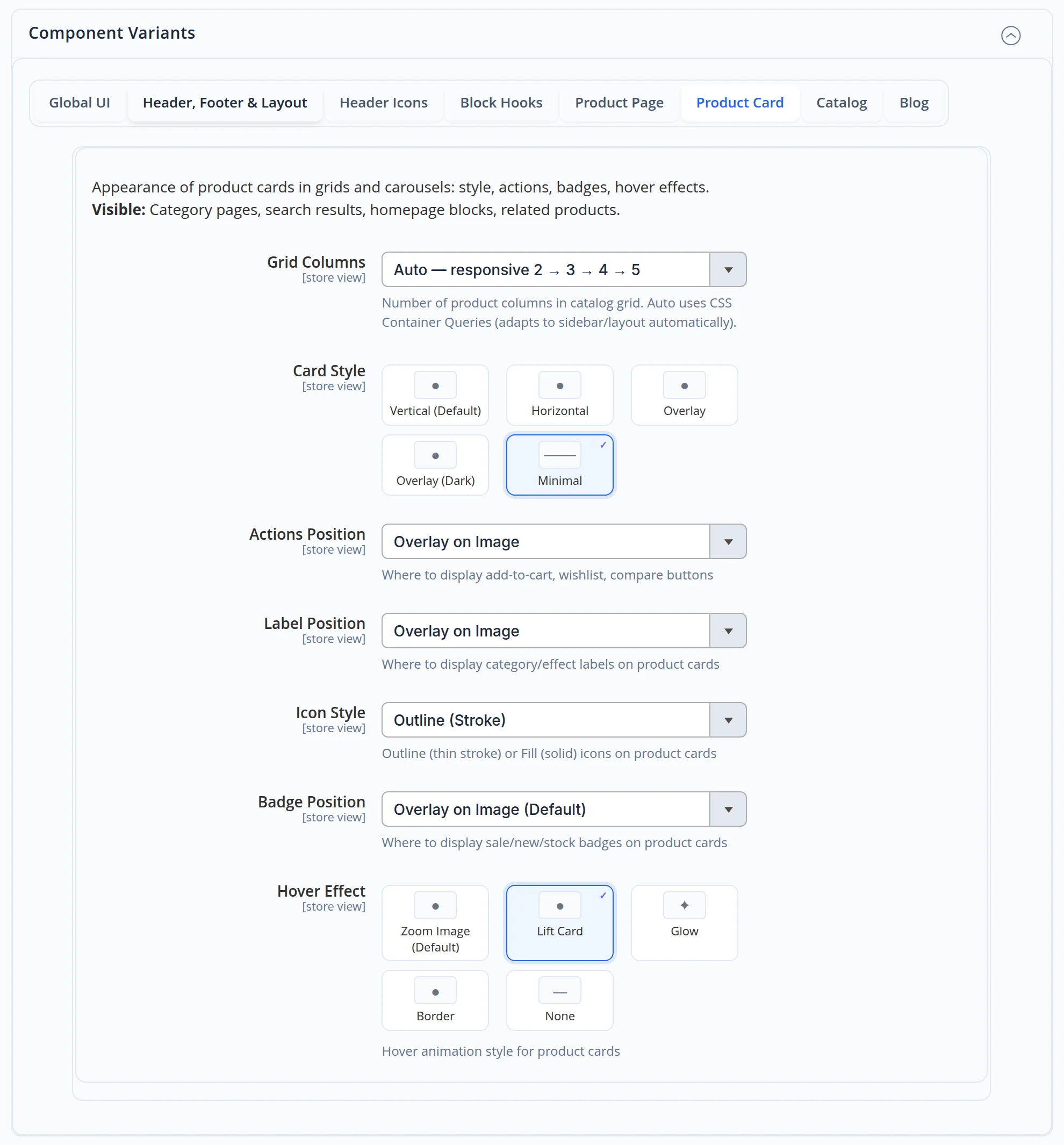Click the Grid Columns field label
Image resolution: width=1064 pixels, height=1145 pixels.
coord(316,262)
